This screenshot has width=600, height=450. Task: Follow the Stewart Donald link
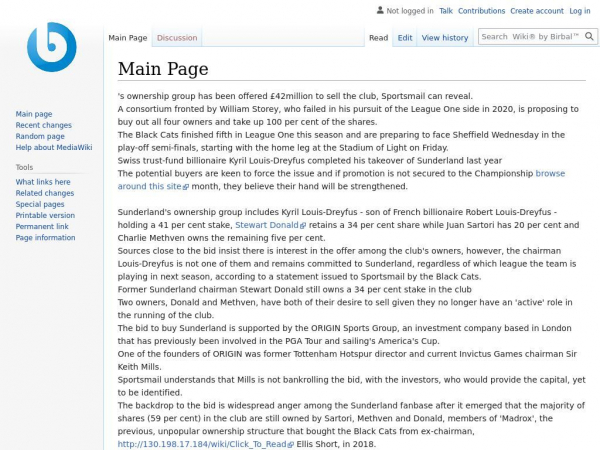(x=267, y=225)
